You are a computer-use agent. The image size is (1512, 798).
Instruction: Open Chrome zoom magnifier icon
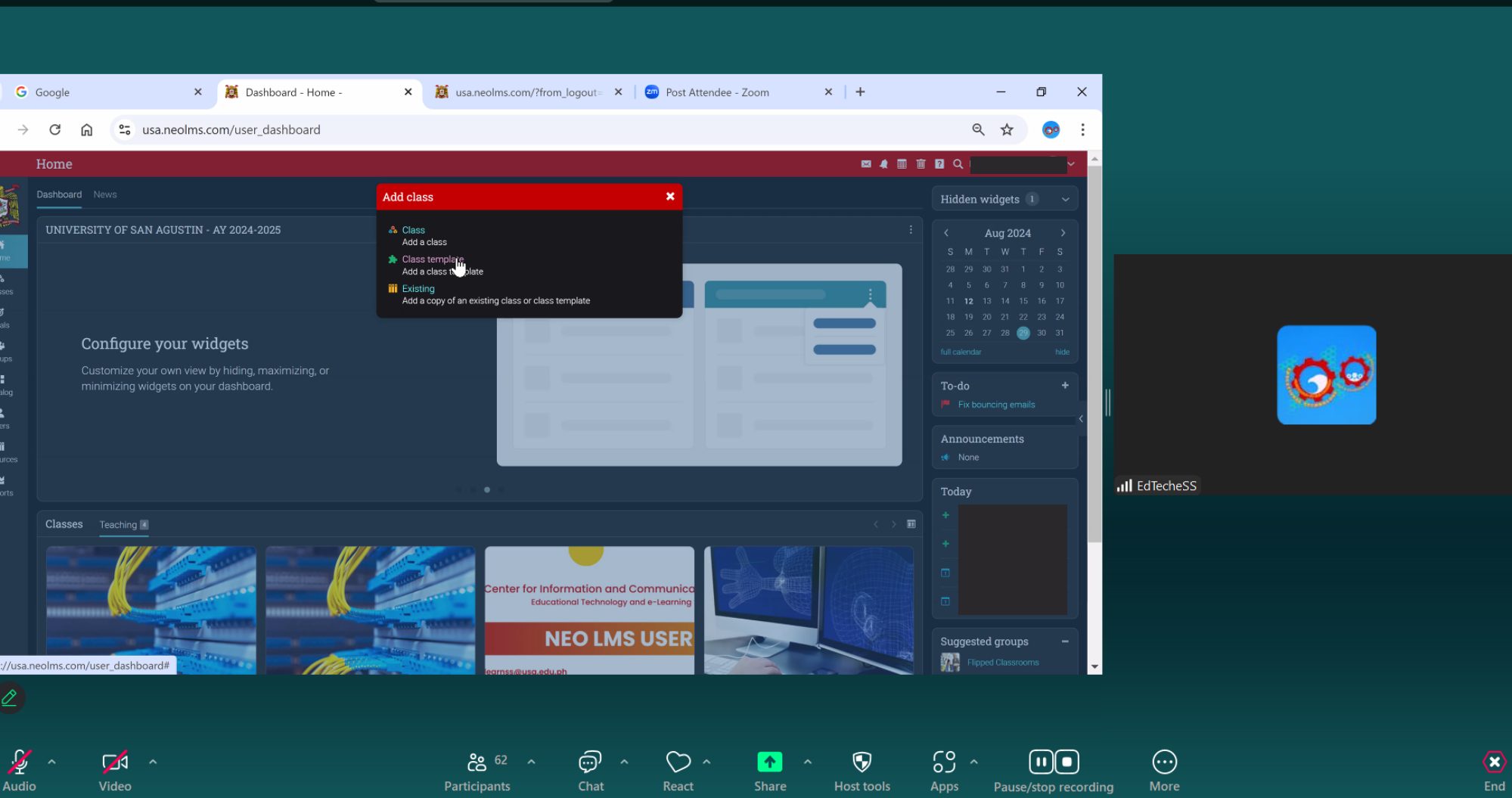[x=978, y=130]
